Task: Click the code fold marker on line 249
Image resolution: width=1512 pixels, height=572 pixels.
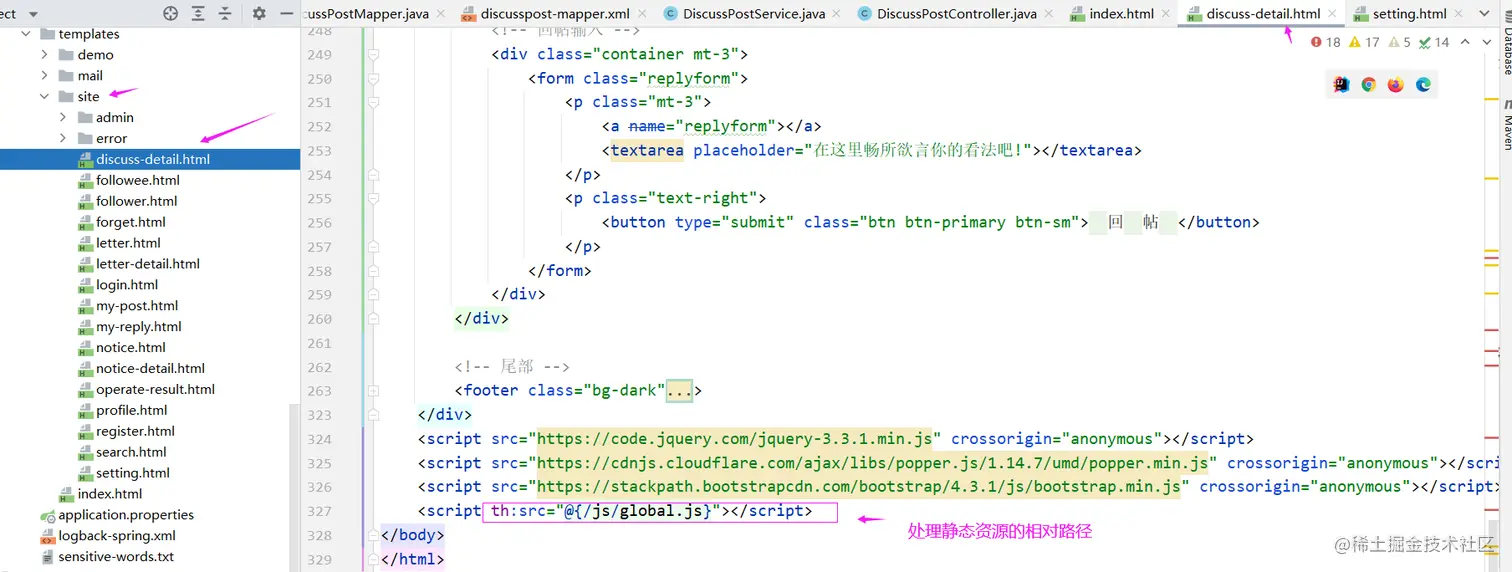Action: [x=373, y=55]
